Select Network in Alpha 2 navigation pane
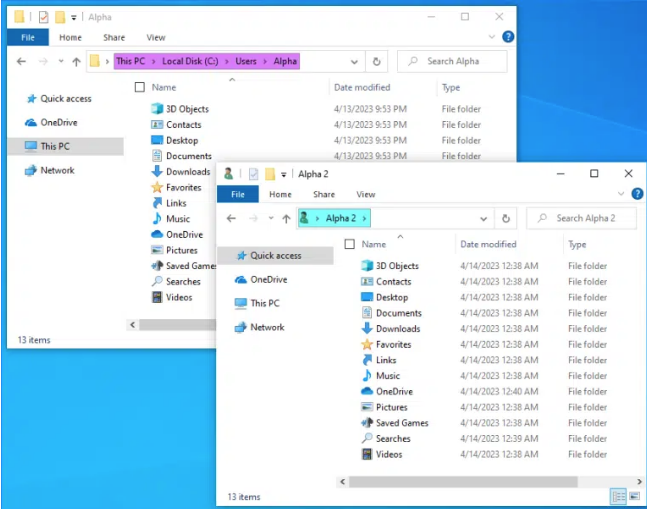 click(267, 327)
